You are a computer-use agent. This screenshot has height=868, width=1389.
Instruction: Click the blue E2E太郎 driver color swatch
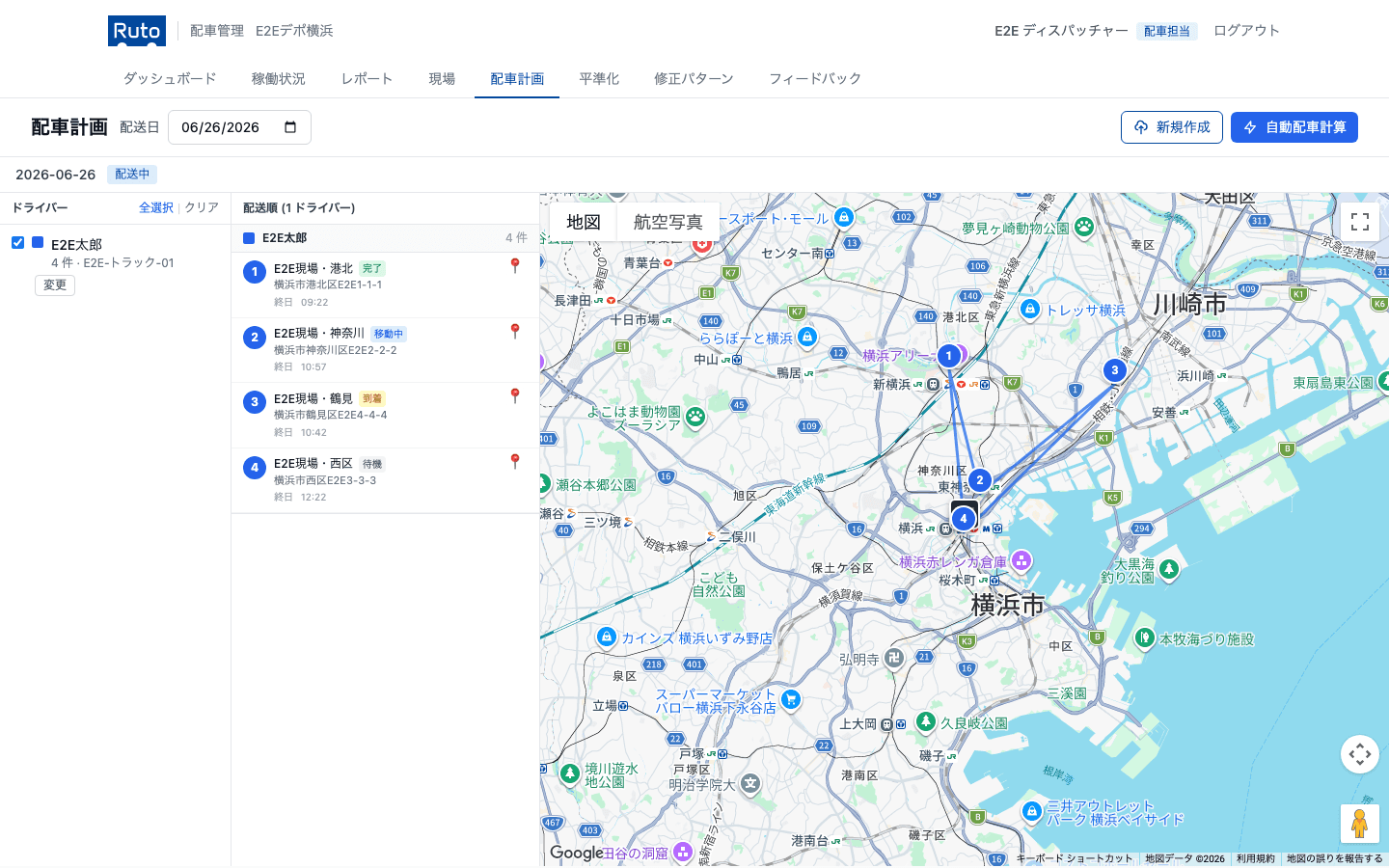[x=38, y=242]
